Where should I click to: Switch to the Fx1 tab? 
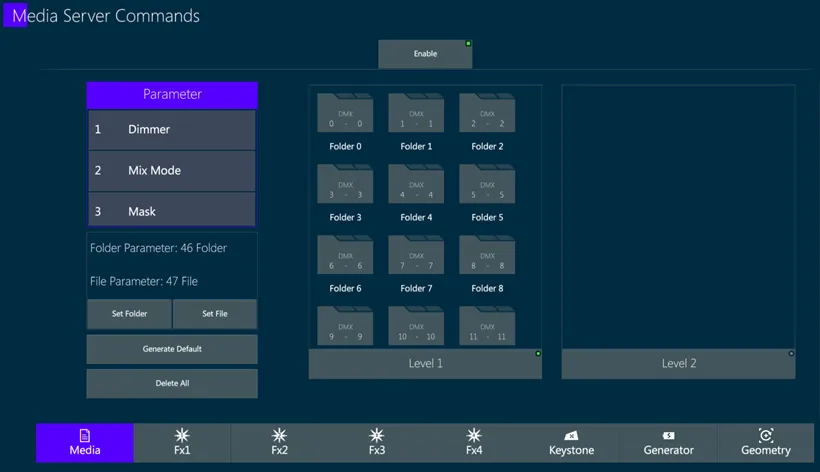point(182,443)
